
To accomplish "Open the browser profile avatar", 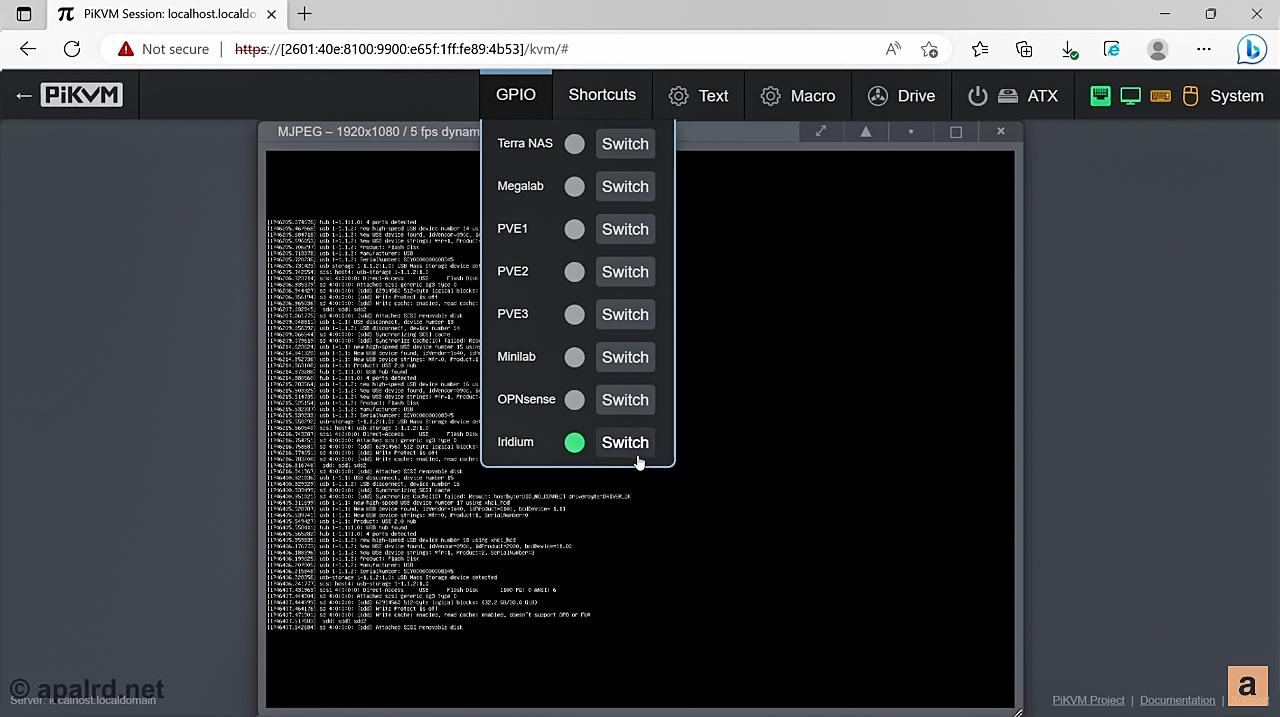I will click(x=1158, y=49).
